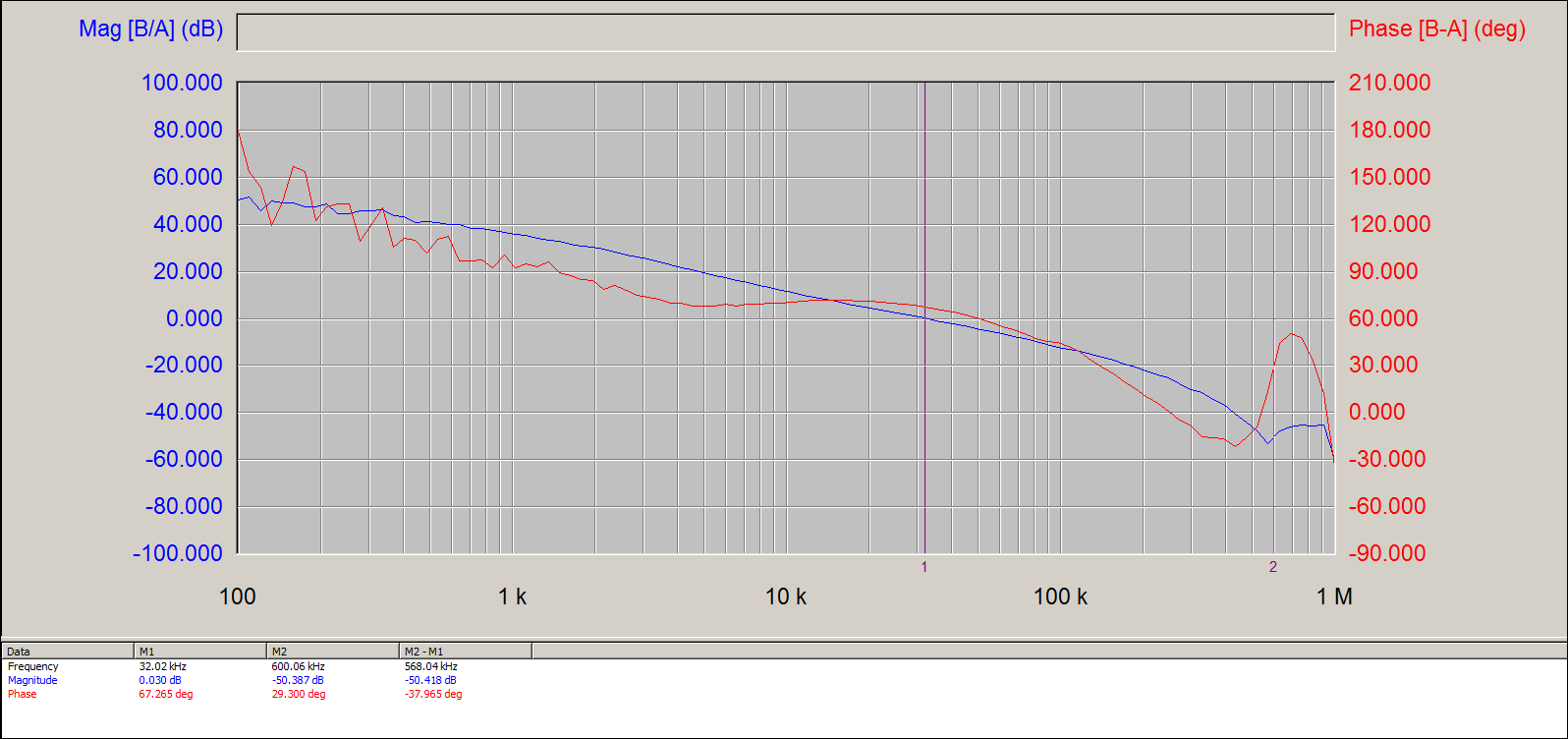This screenshot has height=739, width=1568.
Task: Click the 0.000 magnitude axis label
Action: (195, 318)
